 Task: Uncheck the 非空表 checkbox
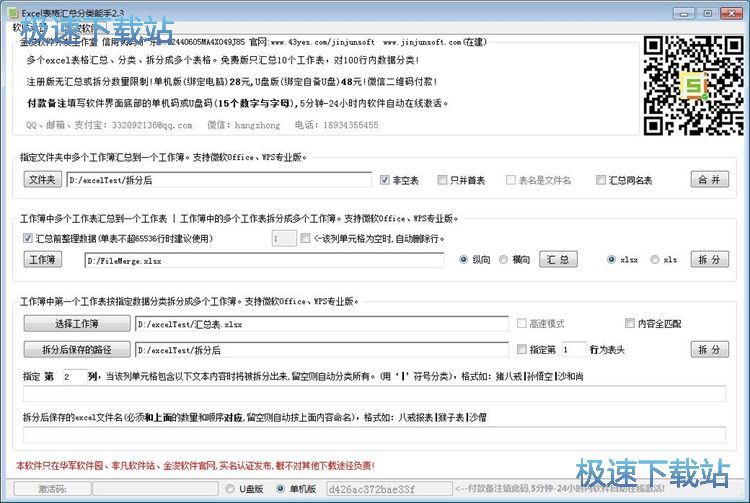click(385, 180)
